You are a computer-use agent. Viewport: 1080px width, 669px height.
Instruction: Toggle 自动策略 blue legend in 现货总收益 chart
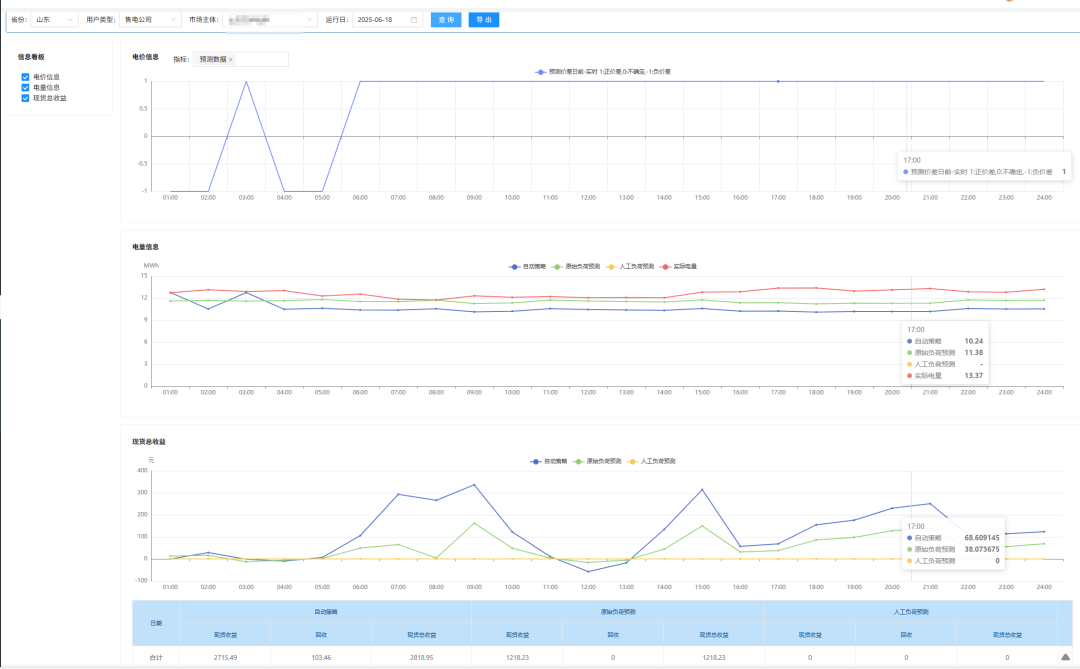(x=535, y=462)
